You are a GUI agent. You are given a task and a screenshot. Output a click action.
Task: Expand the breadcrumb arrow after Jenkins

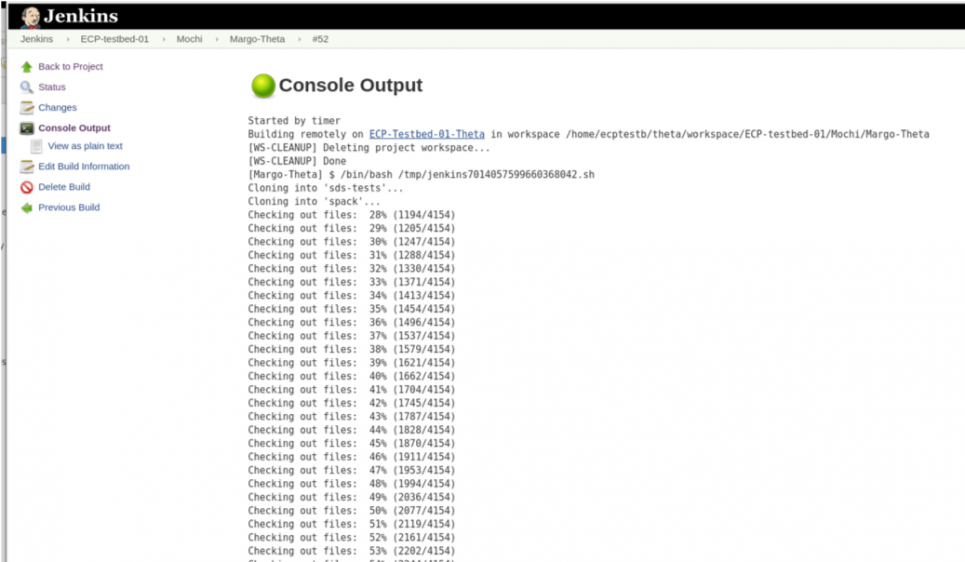(x=68, y=39)
